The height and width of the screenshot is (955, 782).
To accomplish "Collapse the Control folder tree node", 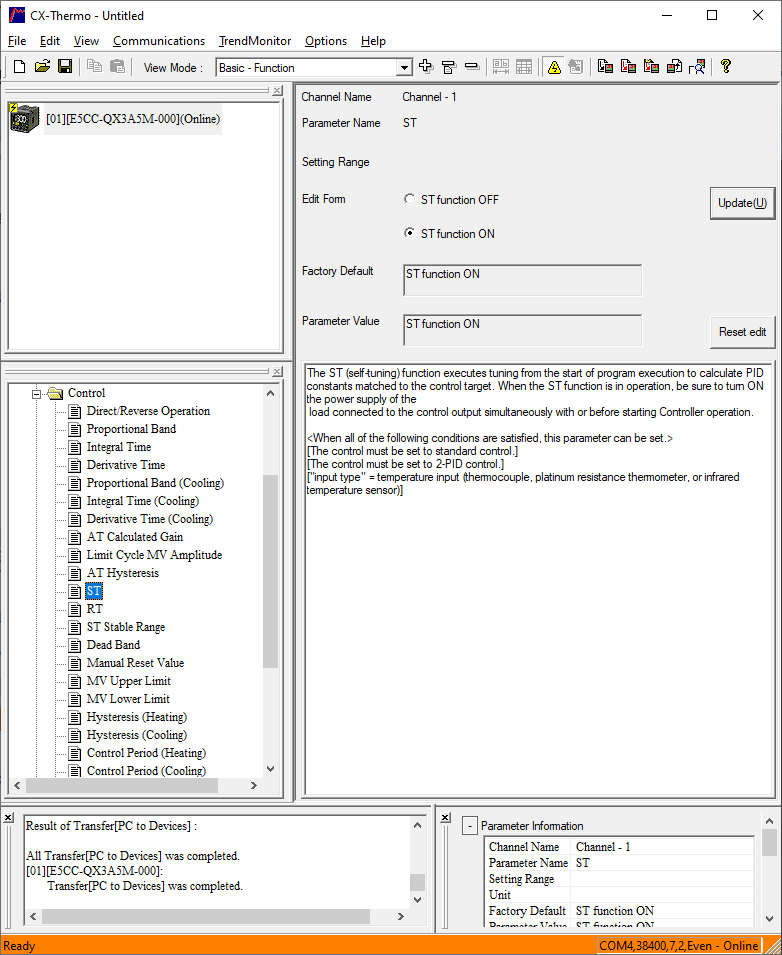I will pos(36,394).
